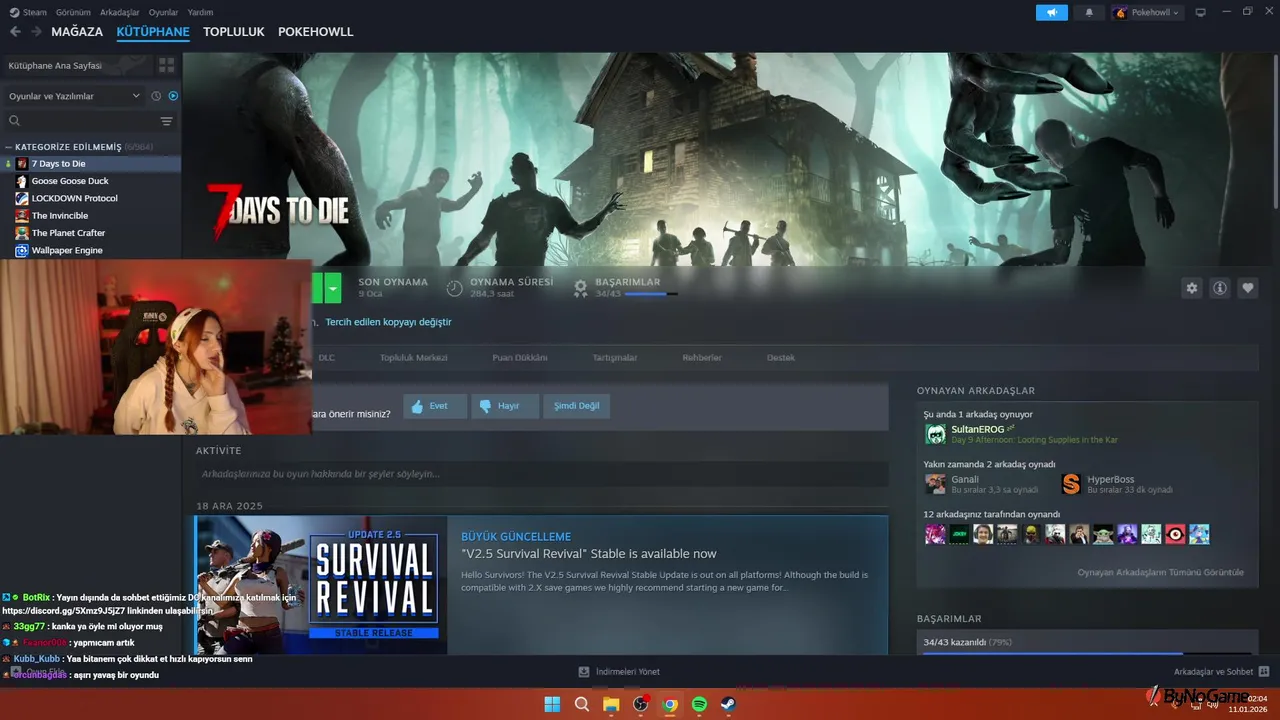Switch to Big Picture mode icon
Viewport: 1280px width, 720px height.
pyautogui.click(x=1201, y=12)
